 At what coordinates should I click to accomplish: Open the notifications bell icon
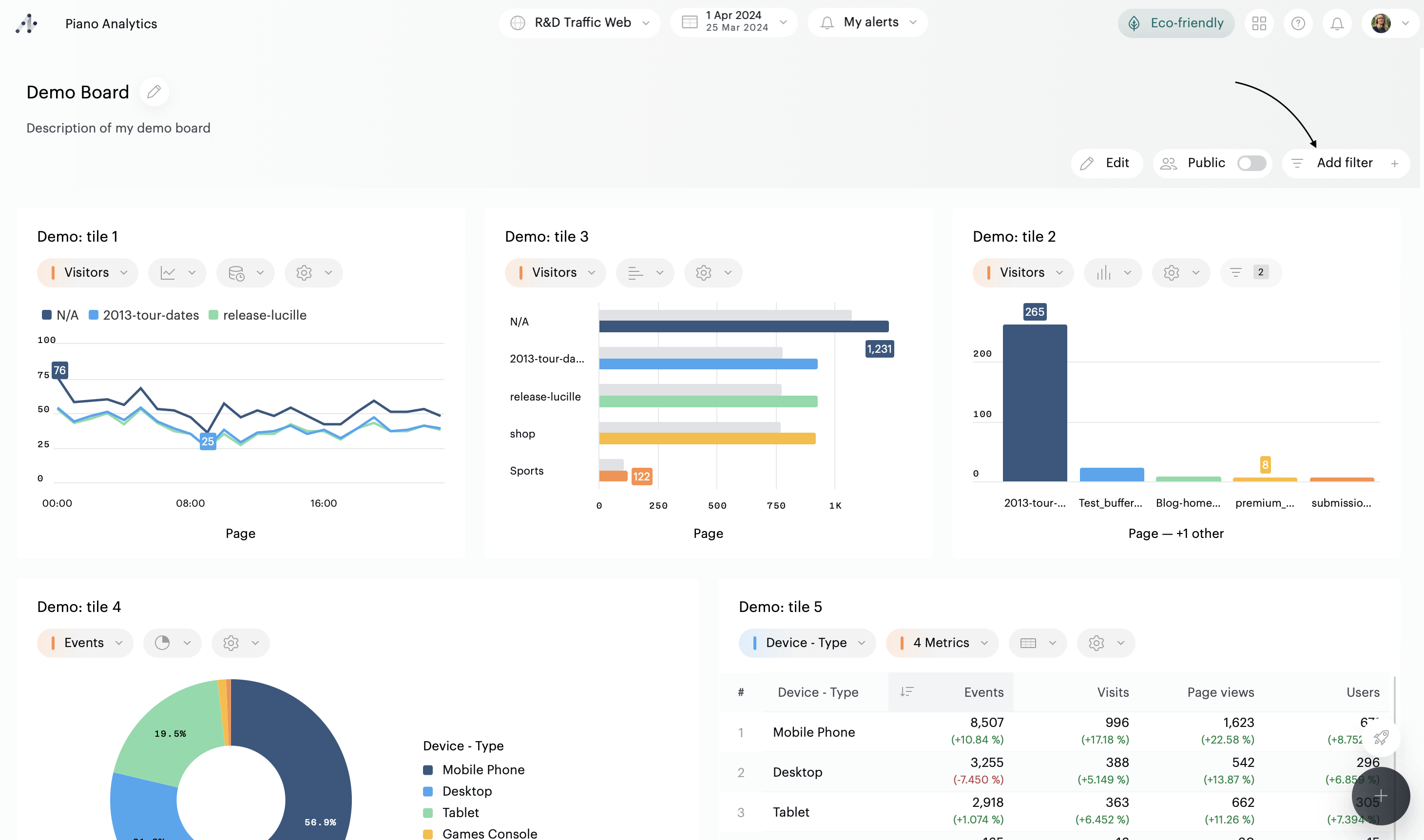[1337, 23]
